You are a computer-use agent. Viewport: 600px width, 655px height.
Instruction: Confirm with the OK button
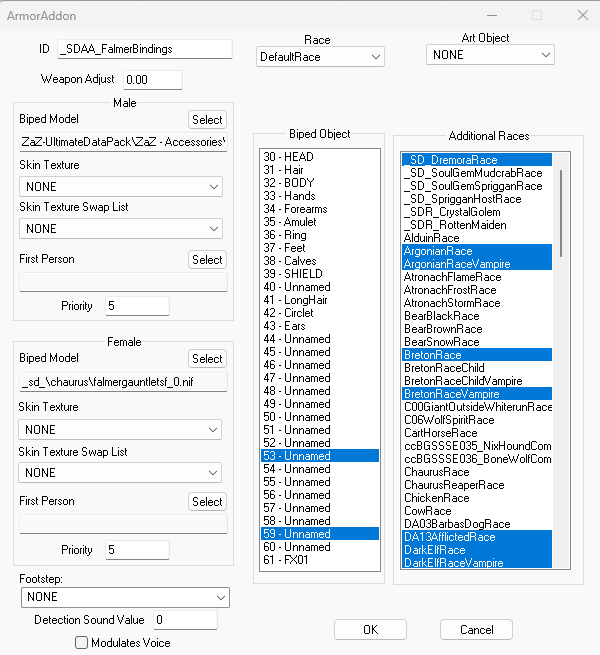tap(370, 630)
